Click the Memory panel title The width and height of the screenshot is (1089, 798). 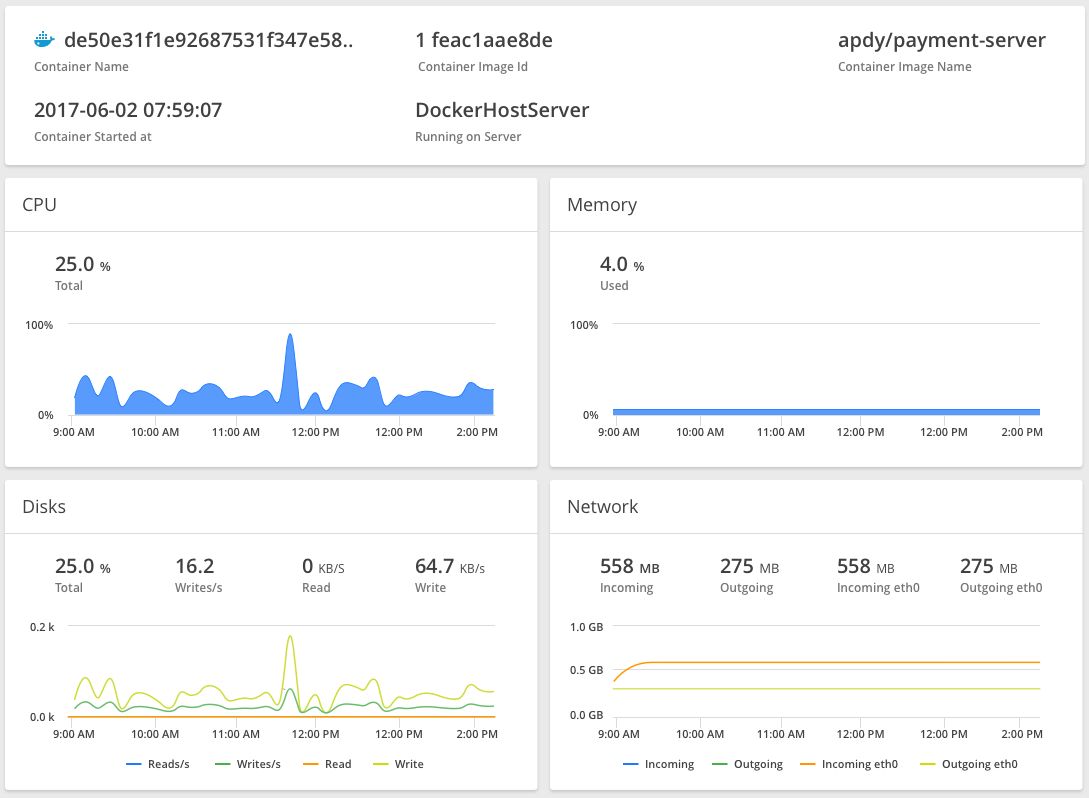pos(602,205)
